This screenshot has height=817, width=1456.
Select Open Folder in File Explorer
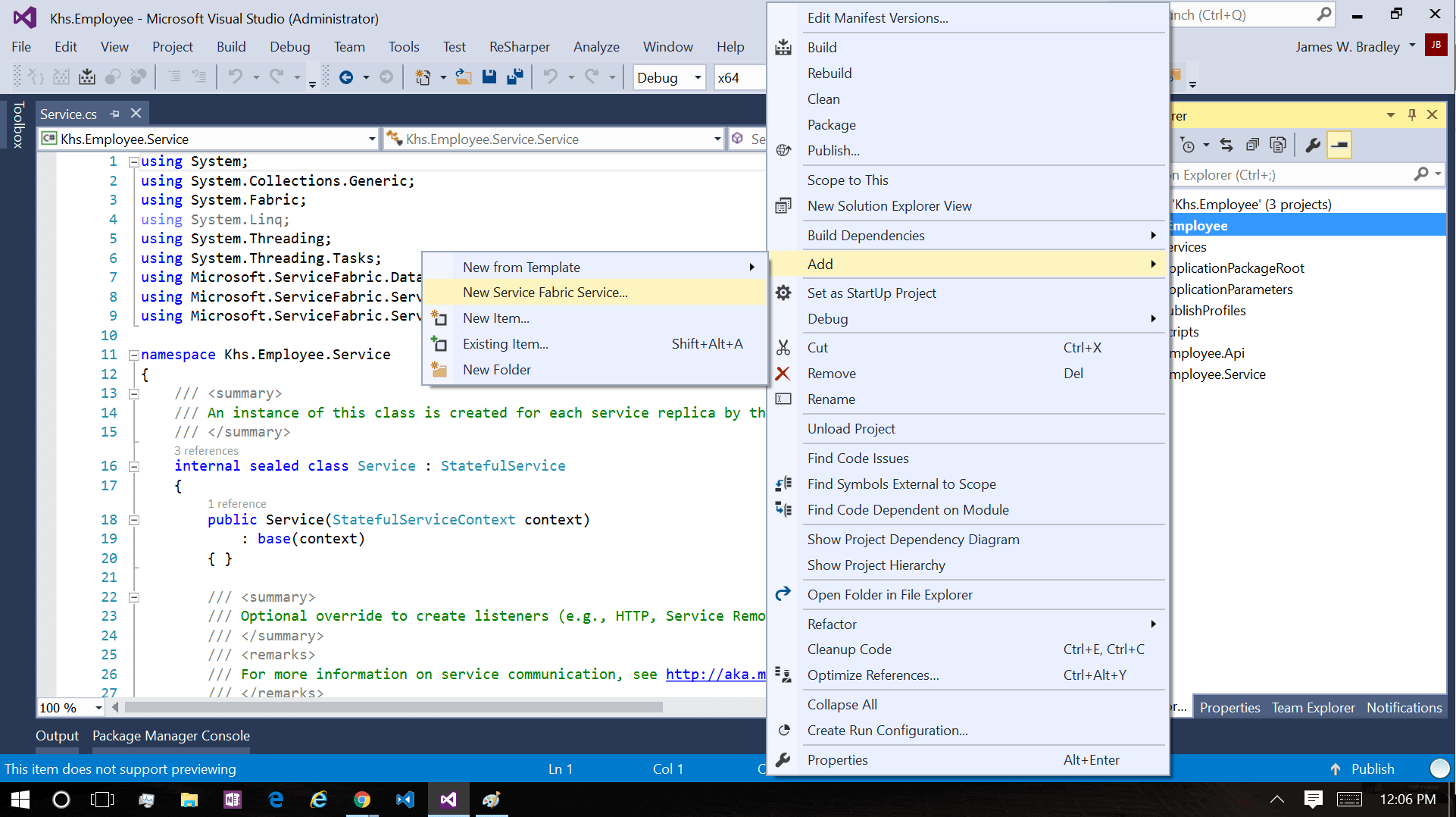click(967, 595)
